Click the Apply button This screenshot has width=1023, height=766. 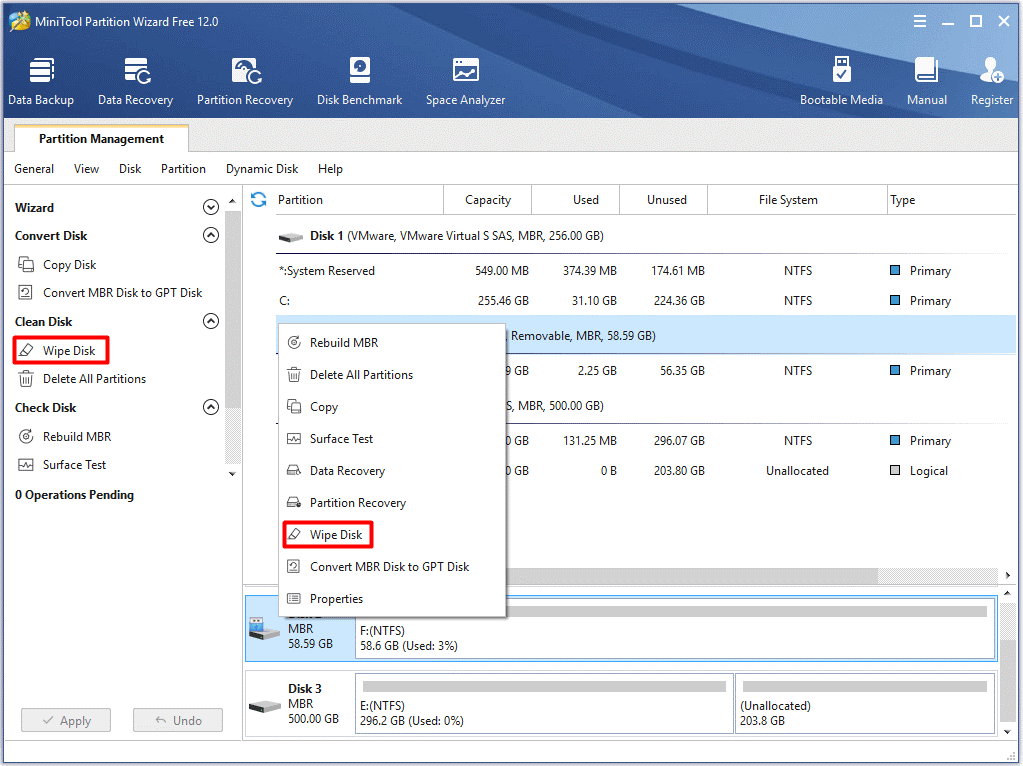point(66,720)
